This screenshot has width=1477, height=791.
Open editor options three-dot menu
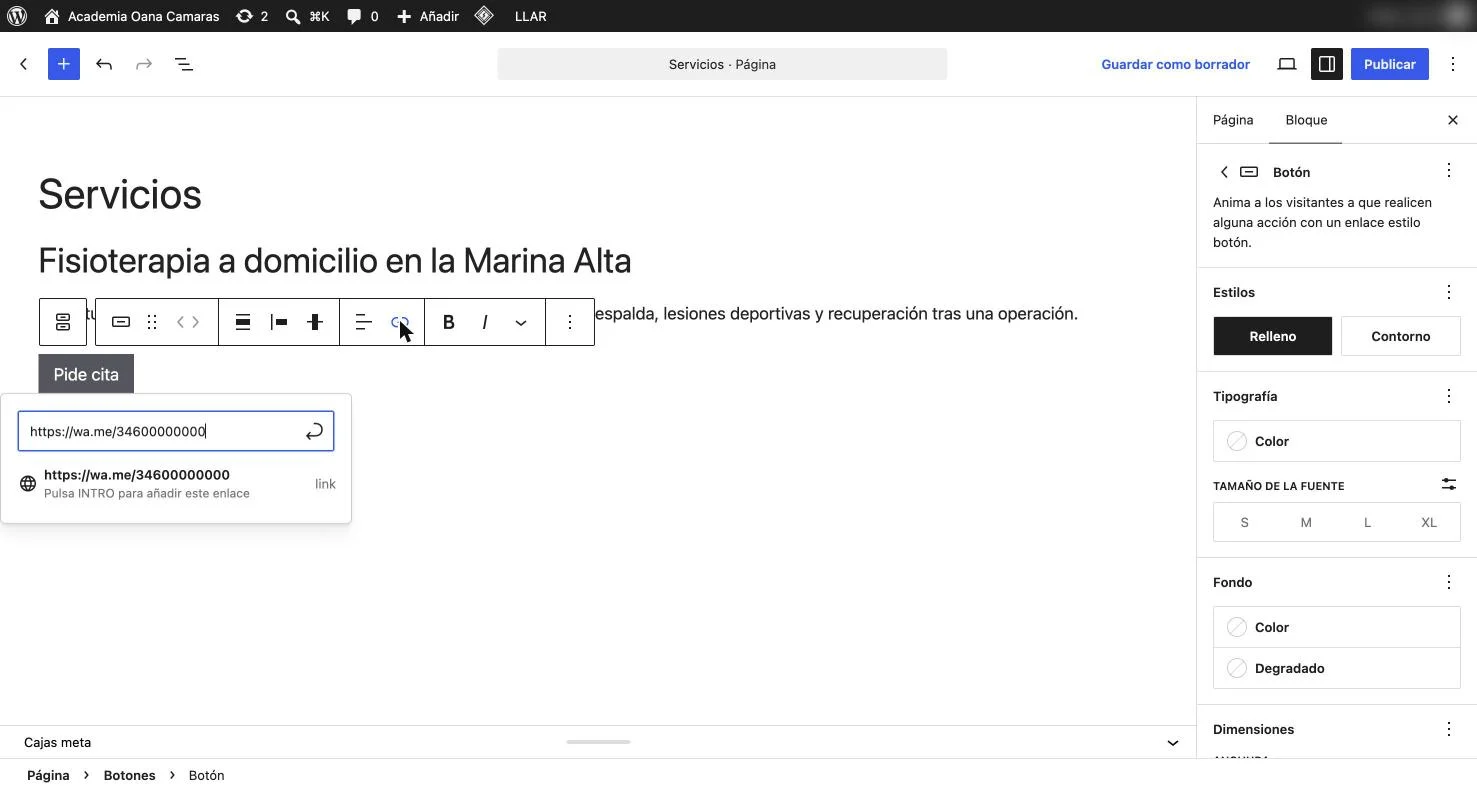point(1453,64)
